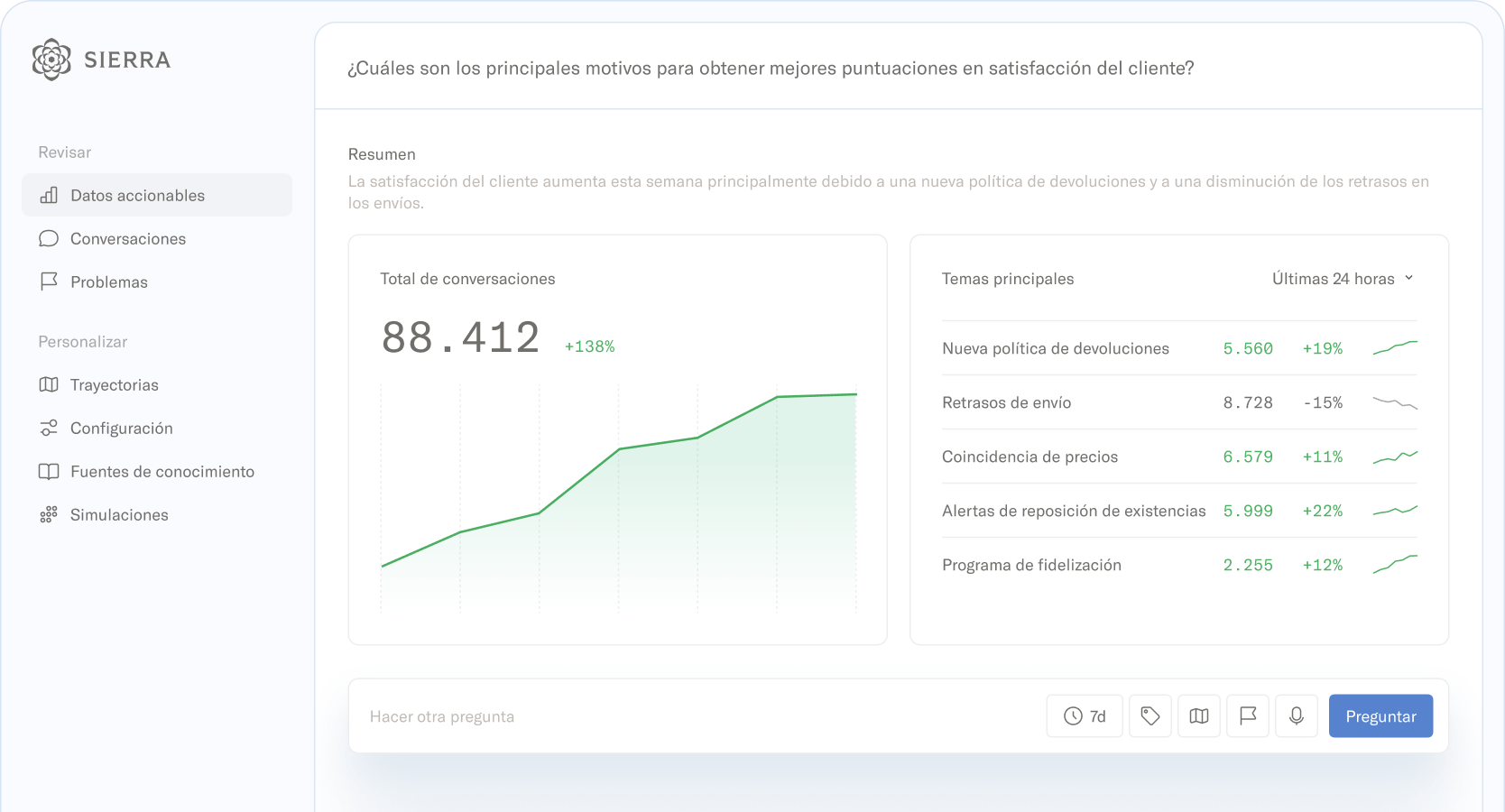The width and height of the screenshot is (1505, 812).
Task: Click the 5.560 count value
Action: (1248, 348)
